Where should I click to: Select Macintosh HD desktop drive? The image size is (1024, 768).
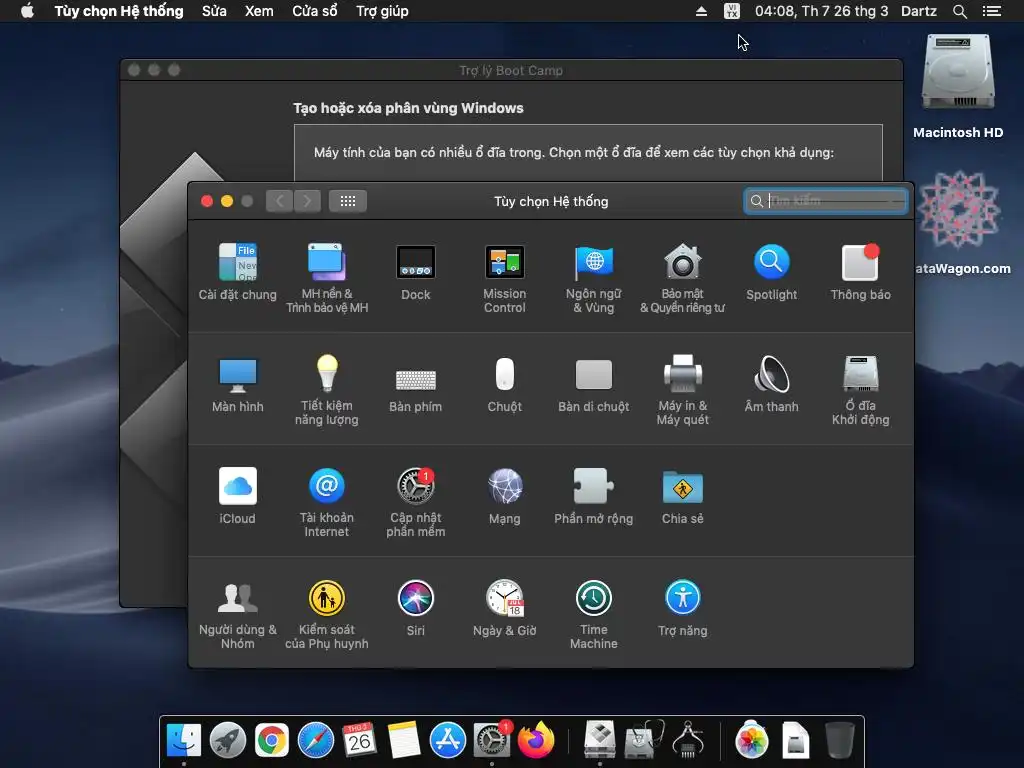point(958,86)
